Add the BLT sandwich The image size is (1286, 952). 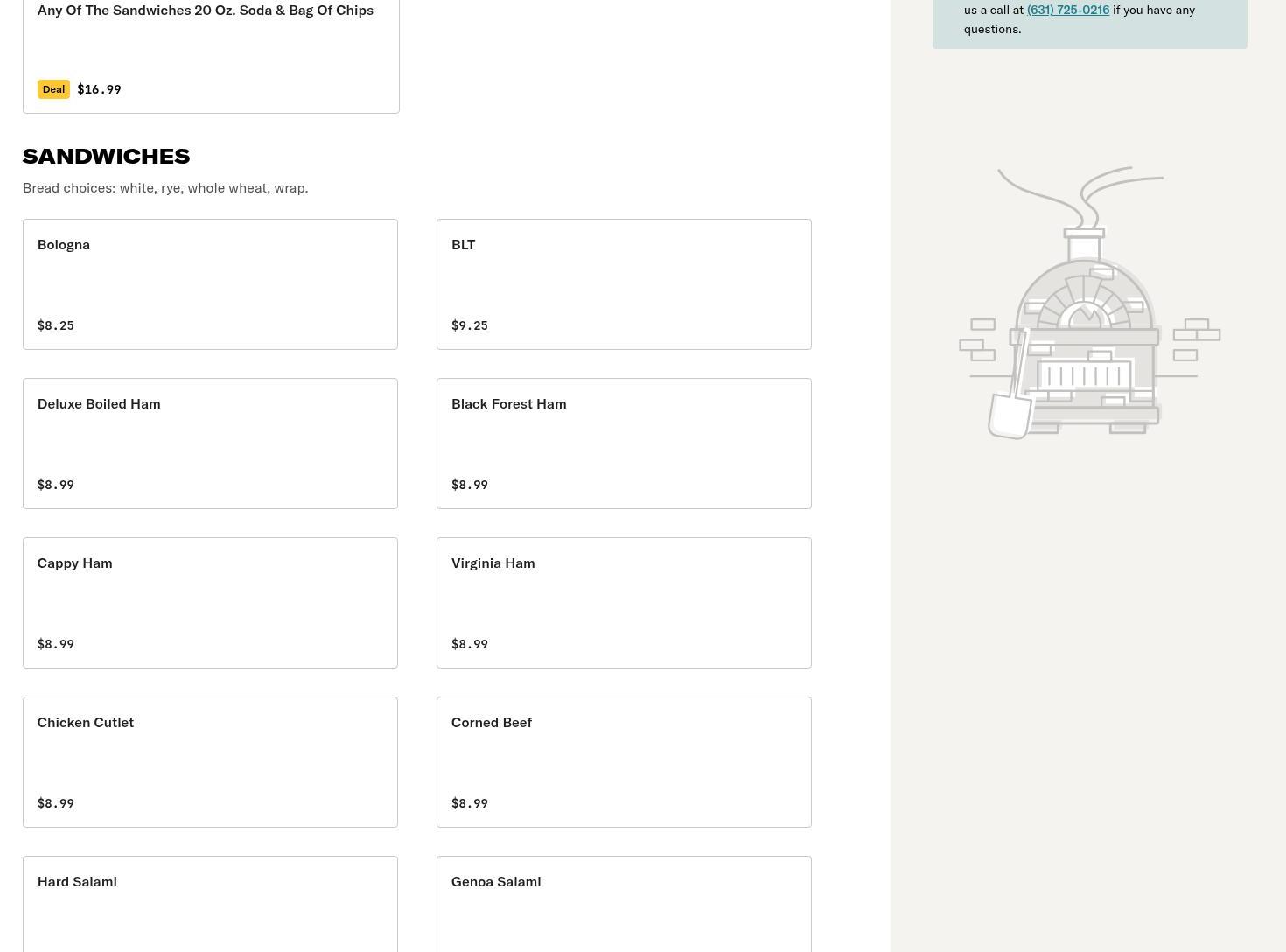click(x=623, y=283)
